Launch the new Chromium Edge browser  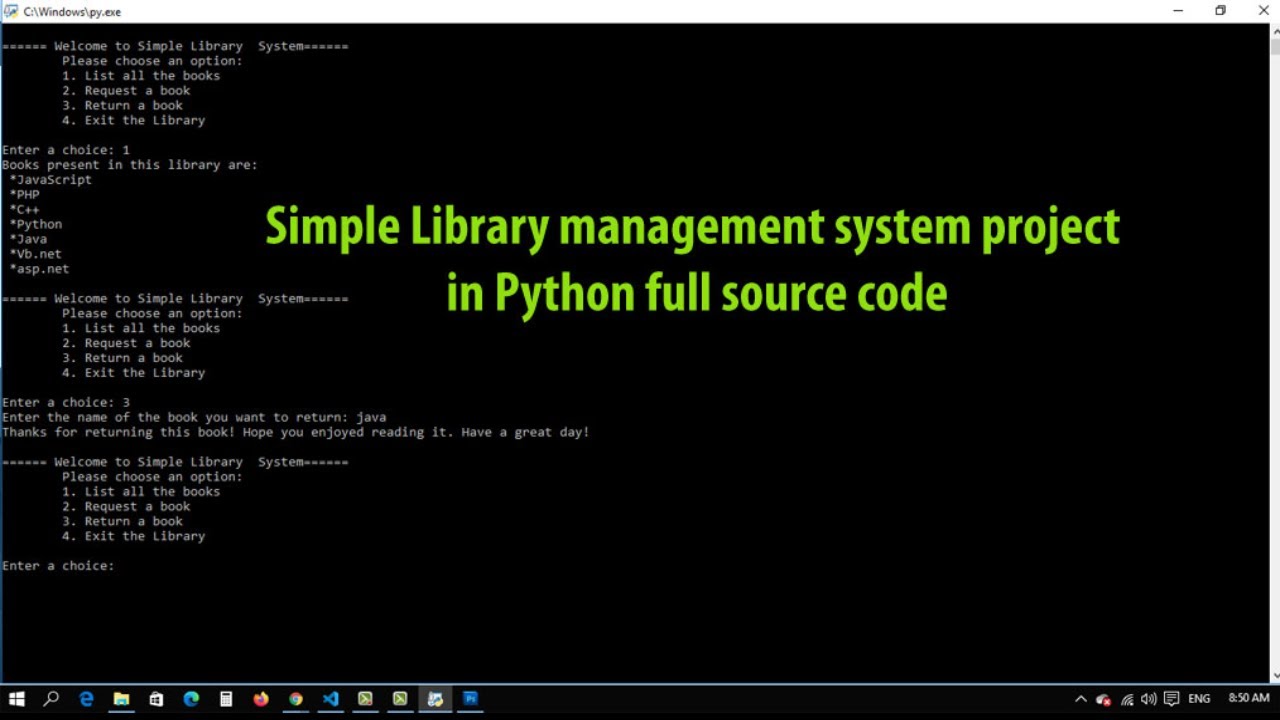click(x=191, y=699)
